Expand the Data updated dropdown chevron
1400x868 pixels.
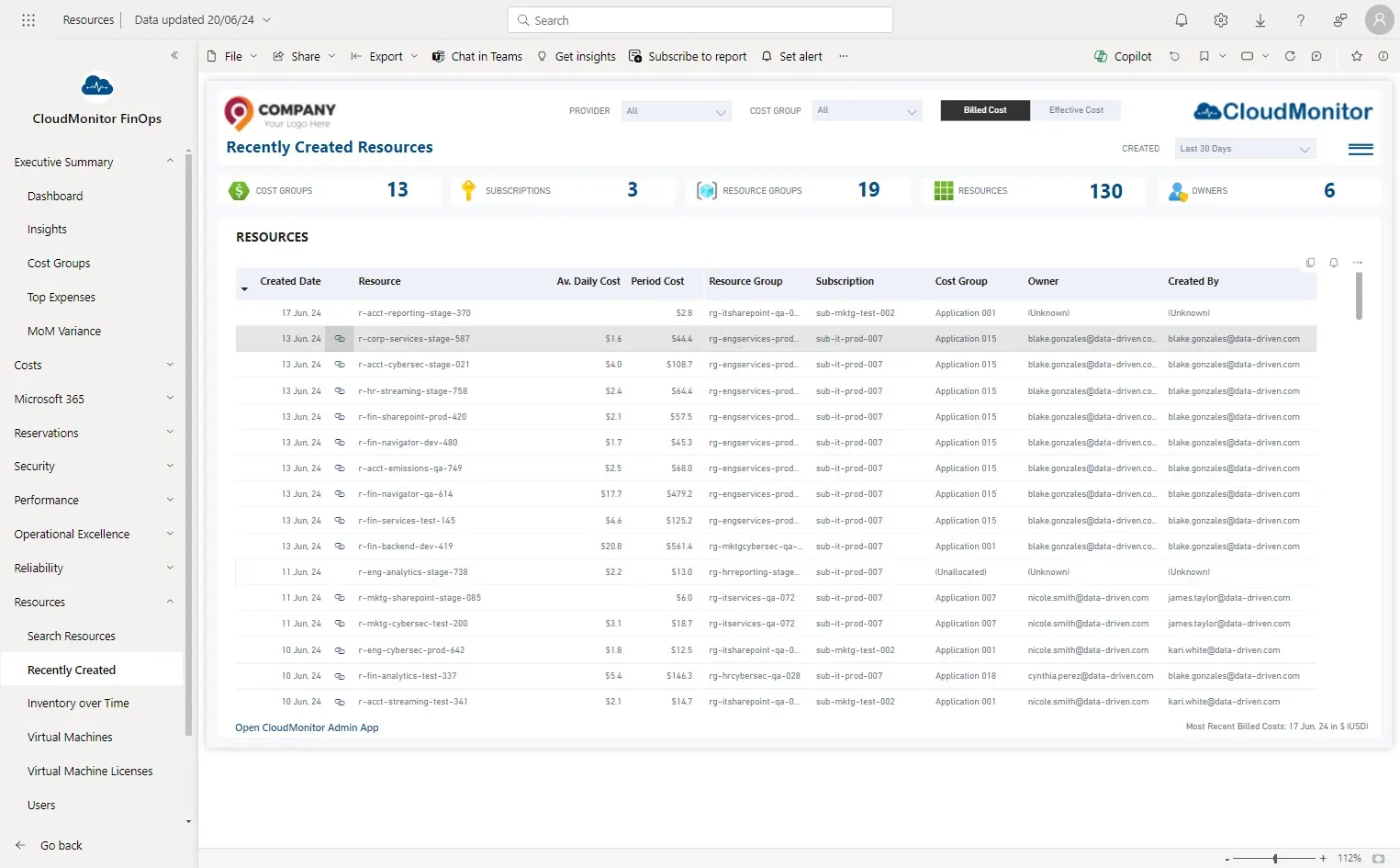[x=266, y=19]
